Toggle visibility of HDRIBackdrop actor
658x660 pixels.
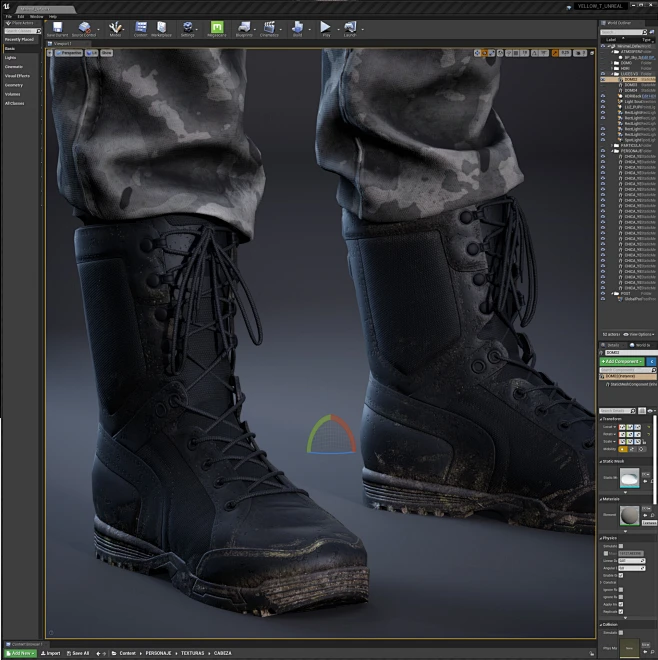click(x=603, y=96)
